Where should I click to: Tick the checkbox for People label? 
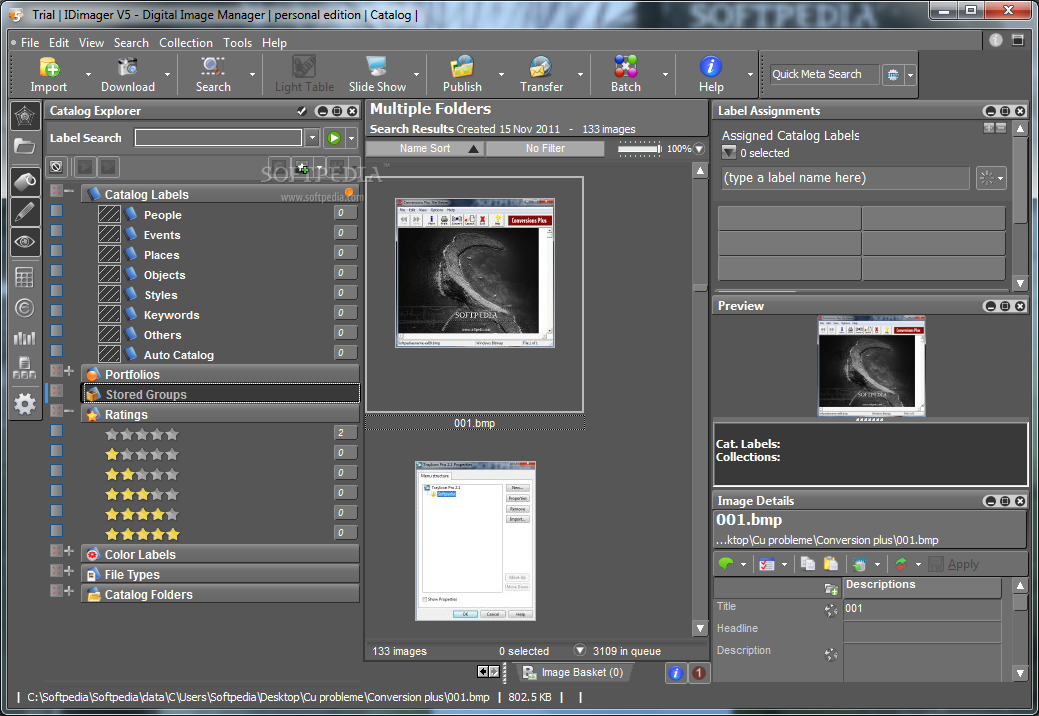point(57,211)
